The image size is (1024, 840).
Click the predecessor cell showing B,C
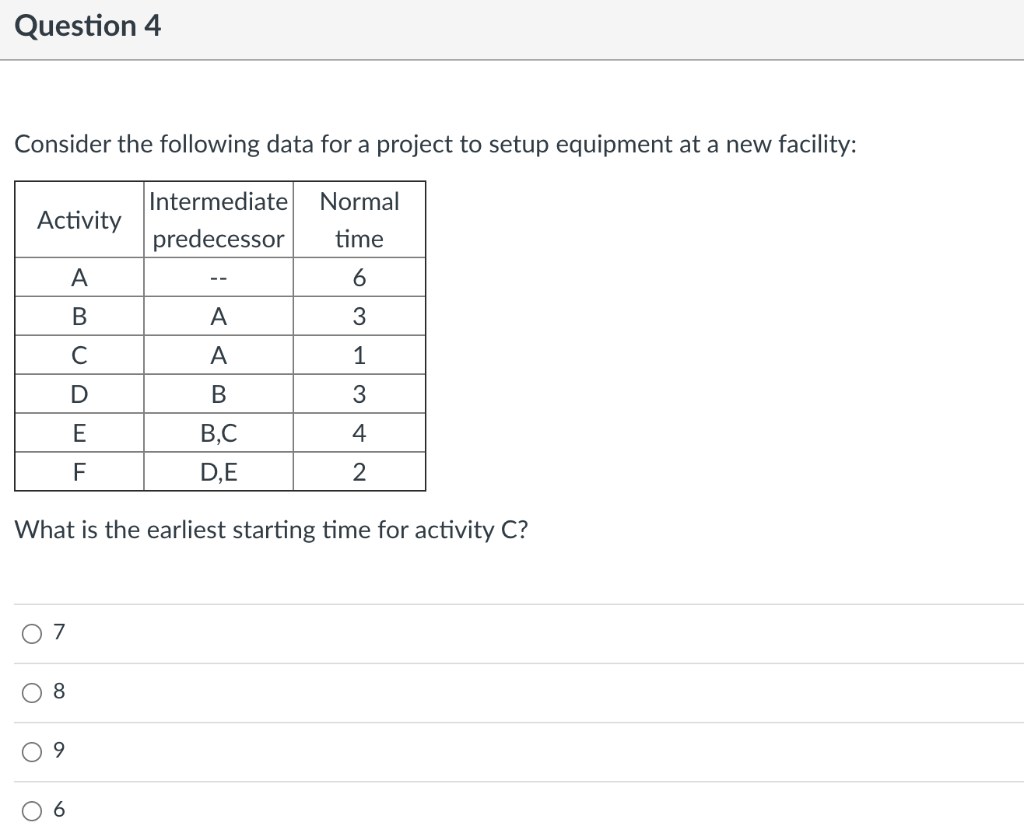(x=218, y=432)
